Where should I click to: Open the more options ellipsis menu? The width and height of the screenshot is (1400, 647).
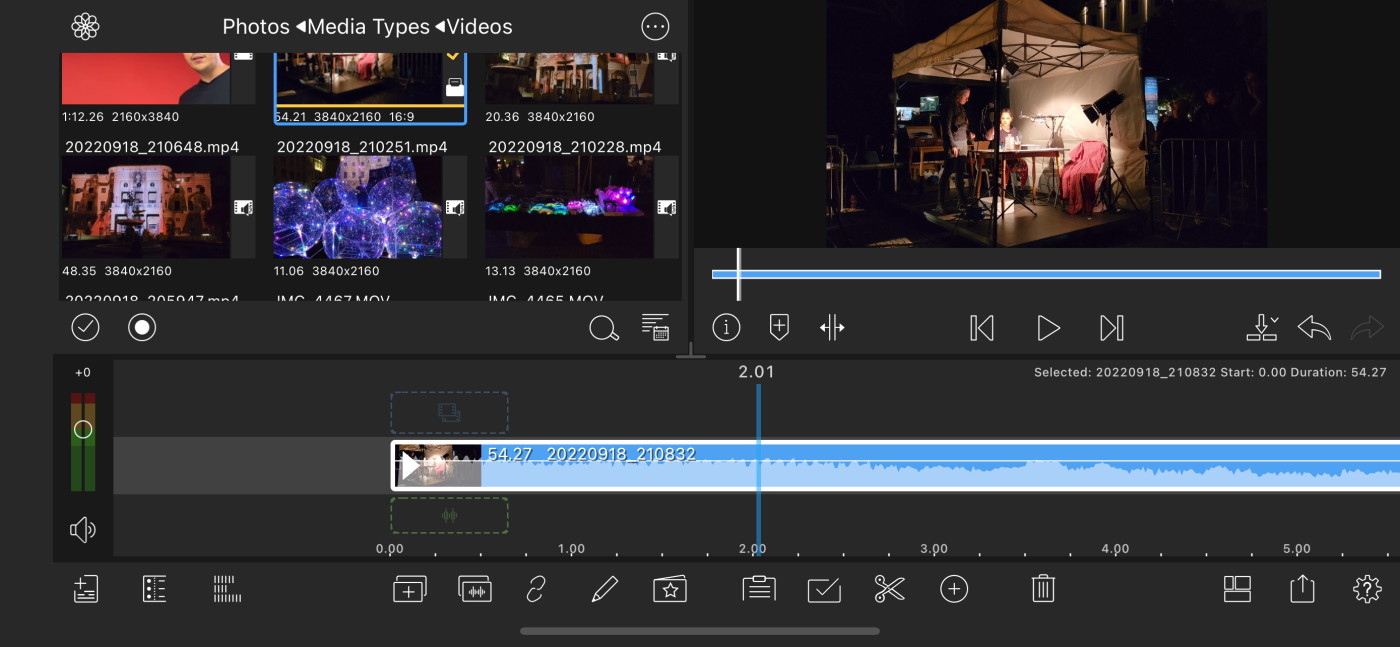655,27
